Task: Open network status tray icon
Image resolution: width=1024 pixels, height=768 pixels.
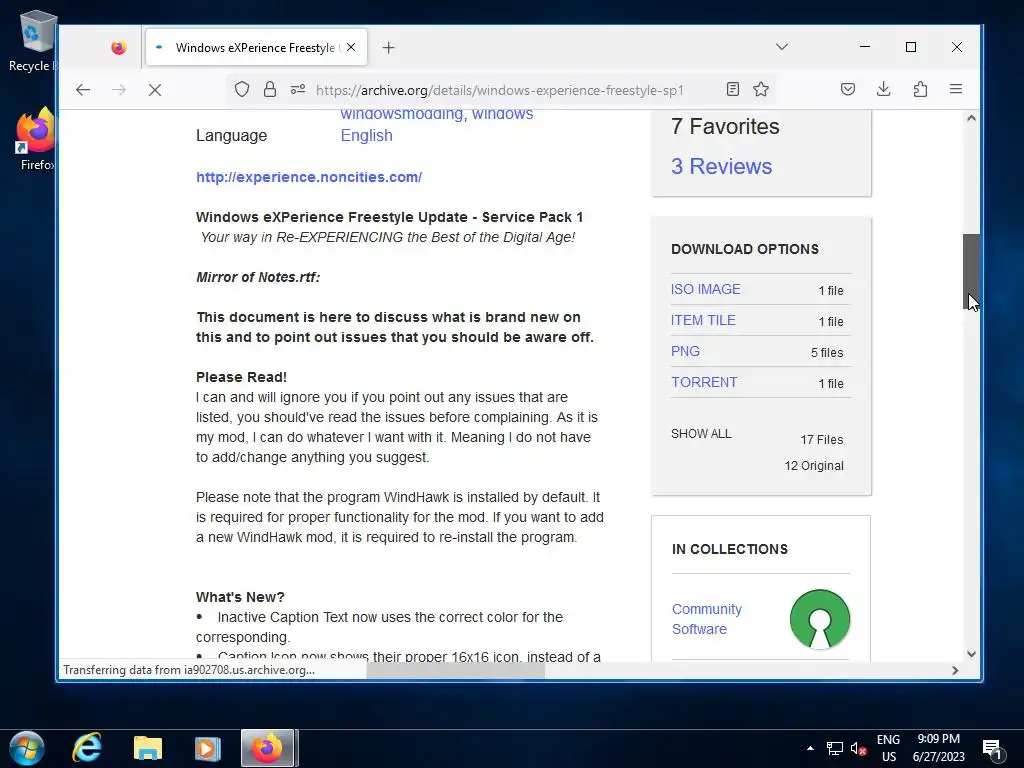Action: (x=835, y=748)
